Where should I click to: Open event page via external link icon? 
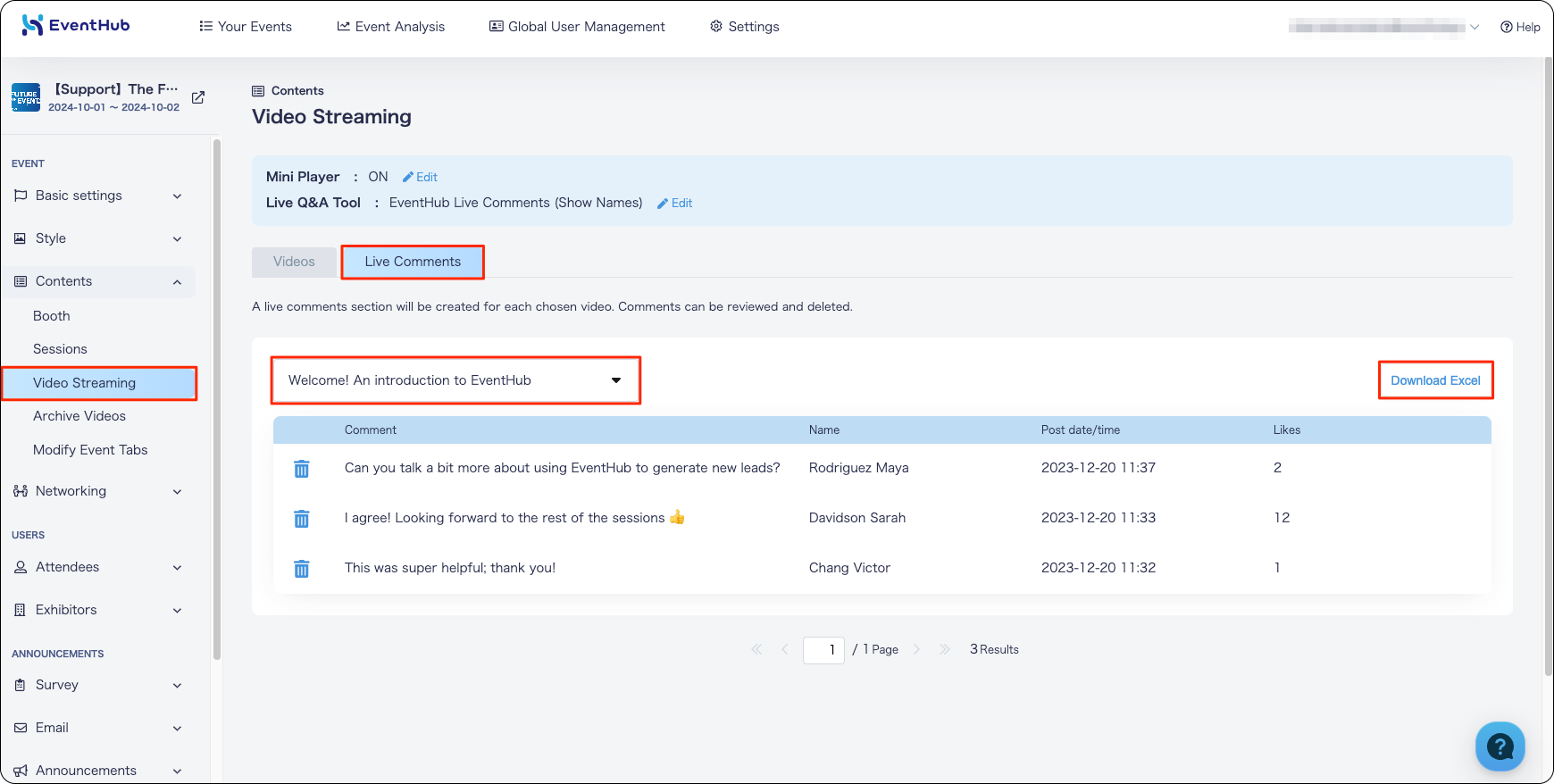point(198,97)
